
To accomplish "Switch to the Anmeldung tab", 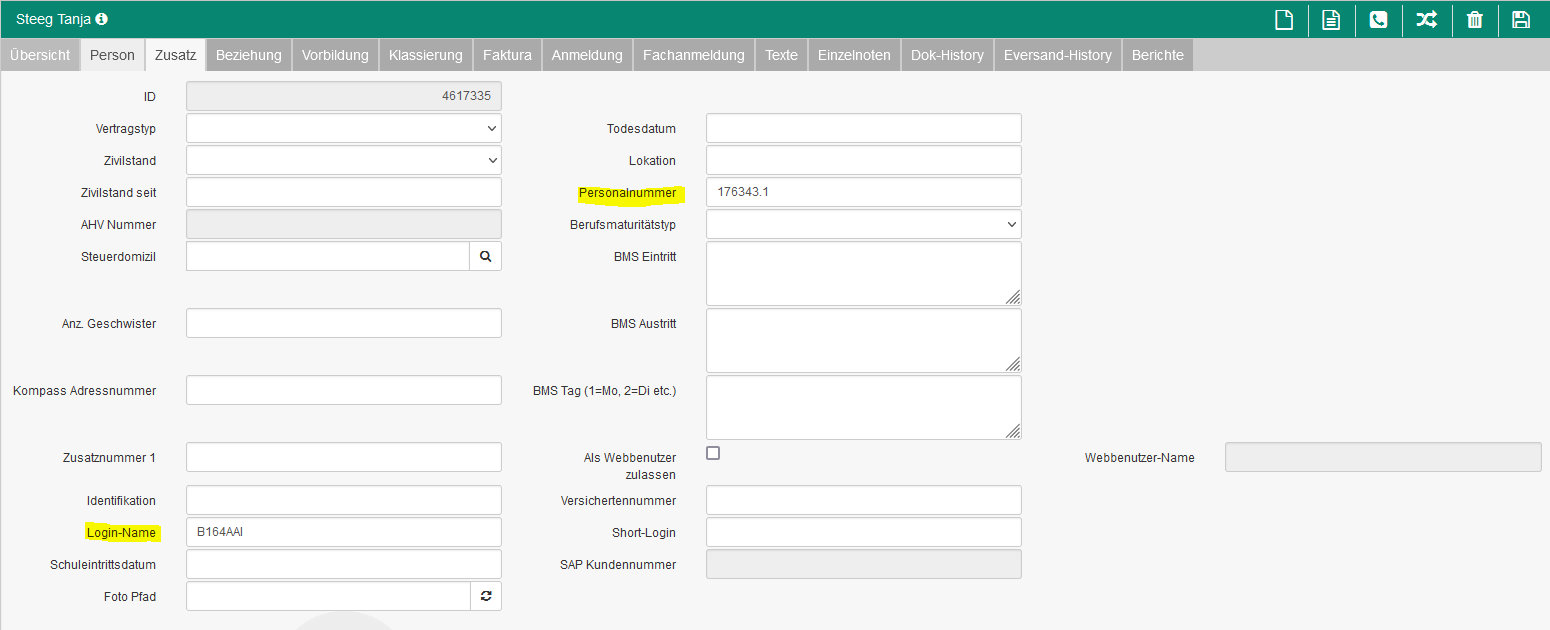I will pyautogui.click(x=587, y=55).
